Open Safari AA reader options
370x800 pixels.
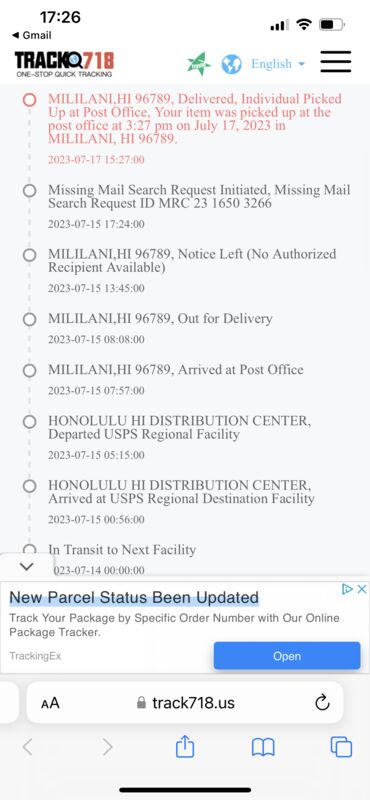(x=50, y=703)
